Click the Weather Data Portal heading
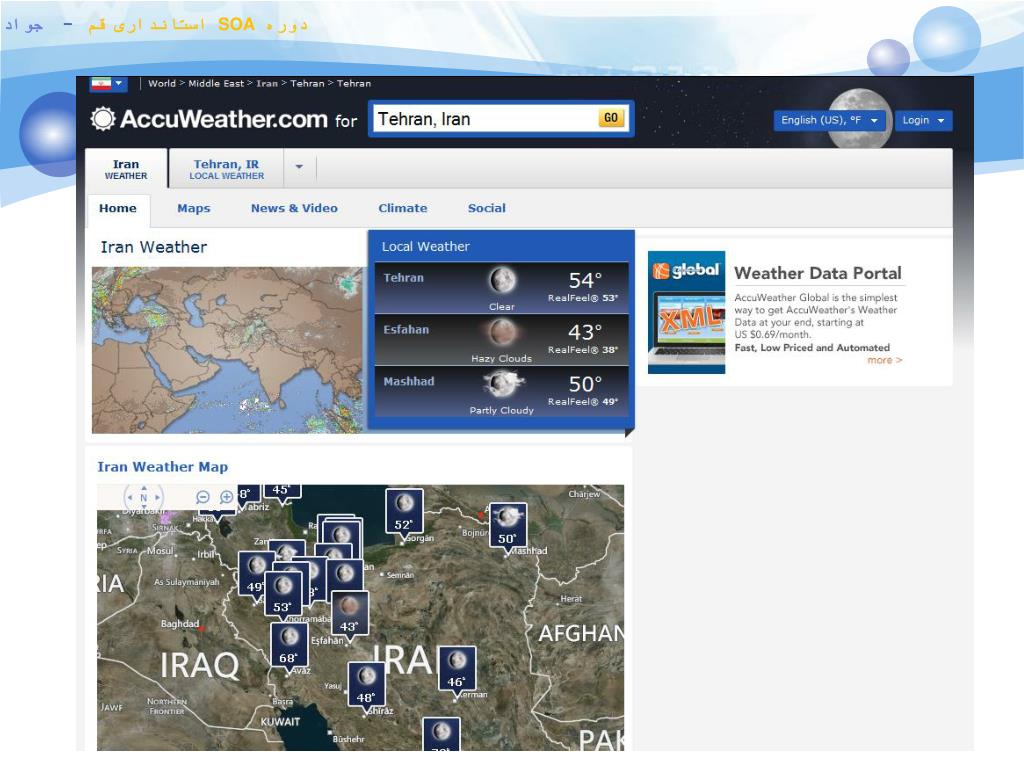Screen dimensions: 1024x768 [818, 273]
